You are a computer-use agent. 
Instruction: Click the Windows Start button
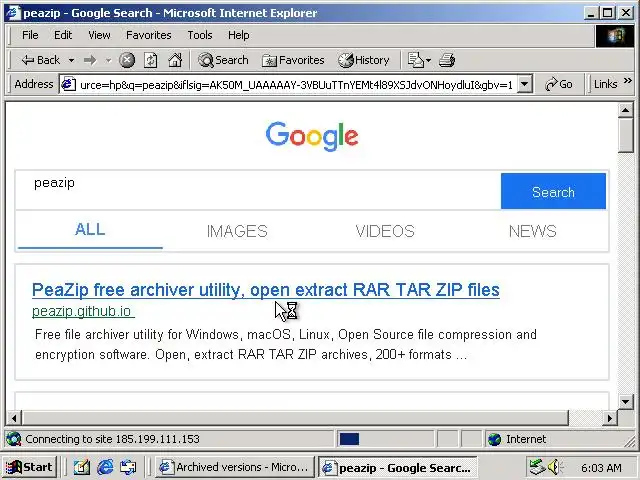[x=29, y=467]
